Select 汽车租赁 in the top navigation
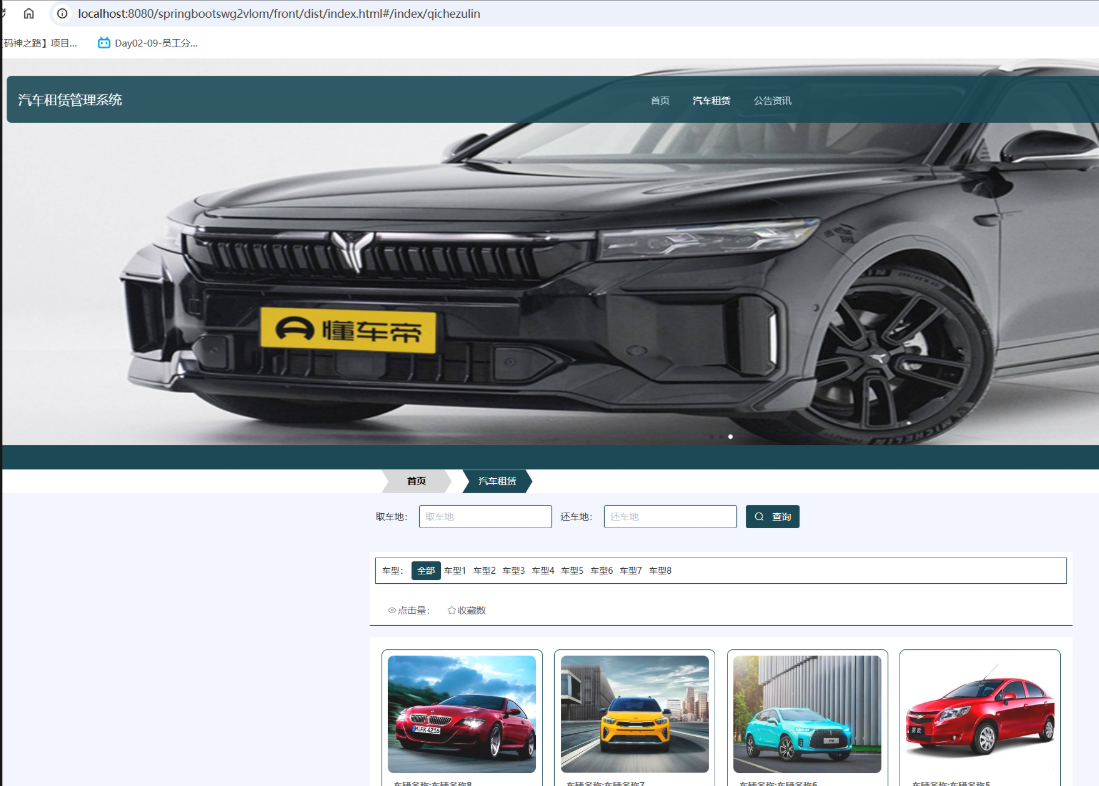Viewport: 1099px width, 786px height. 711,101
